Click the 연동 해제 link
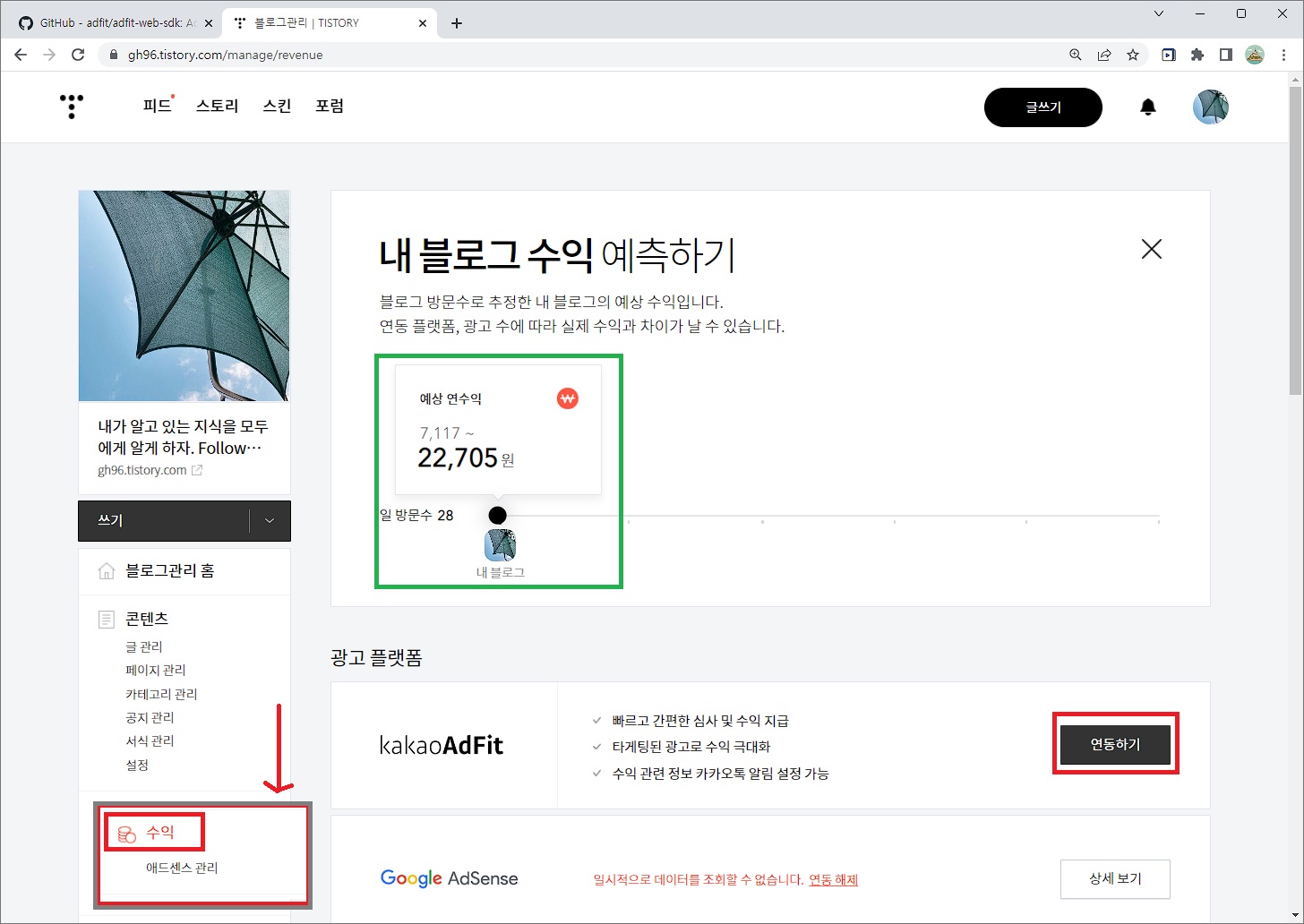This screenshot has height=924, width=1304. pyautogui.click(x=833, y=879)
